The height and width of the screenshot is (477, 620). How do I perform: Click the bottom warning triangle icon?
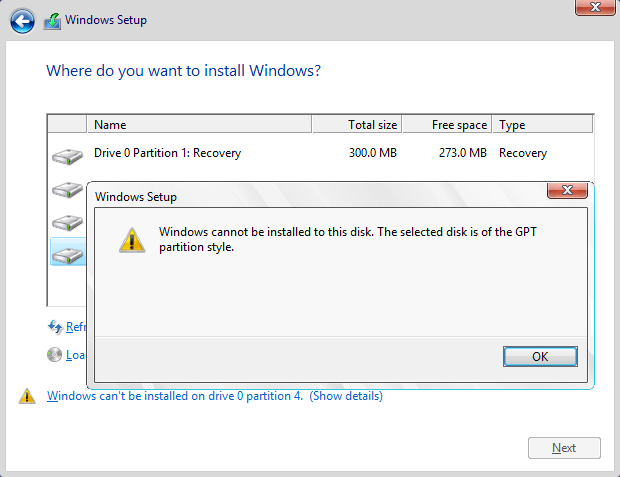[27, 396]
